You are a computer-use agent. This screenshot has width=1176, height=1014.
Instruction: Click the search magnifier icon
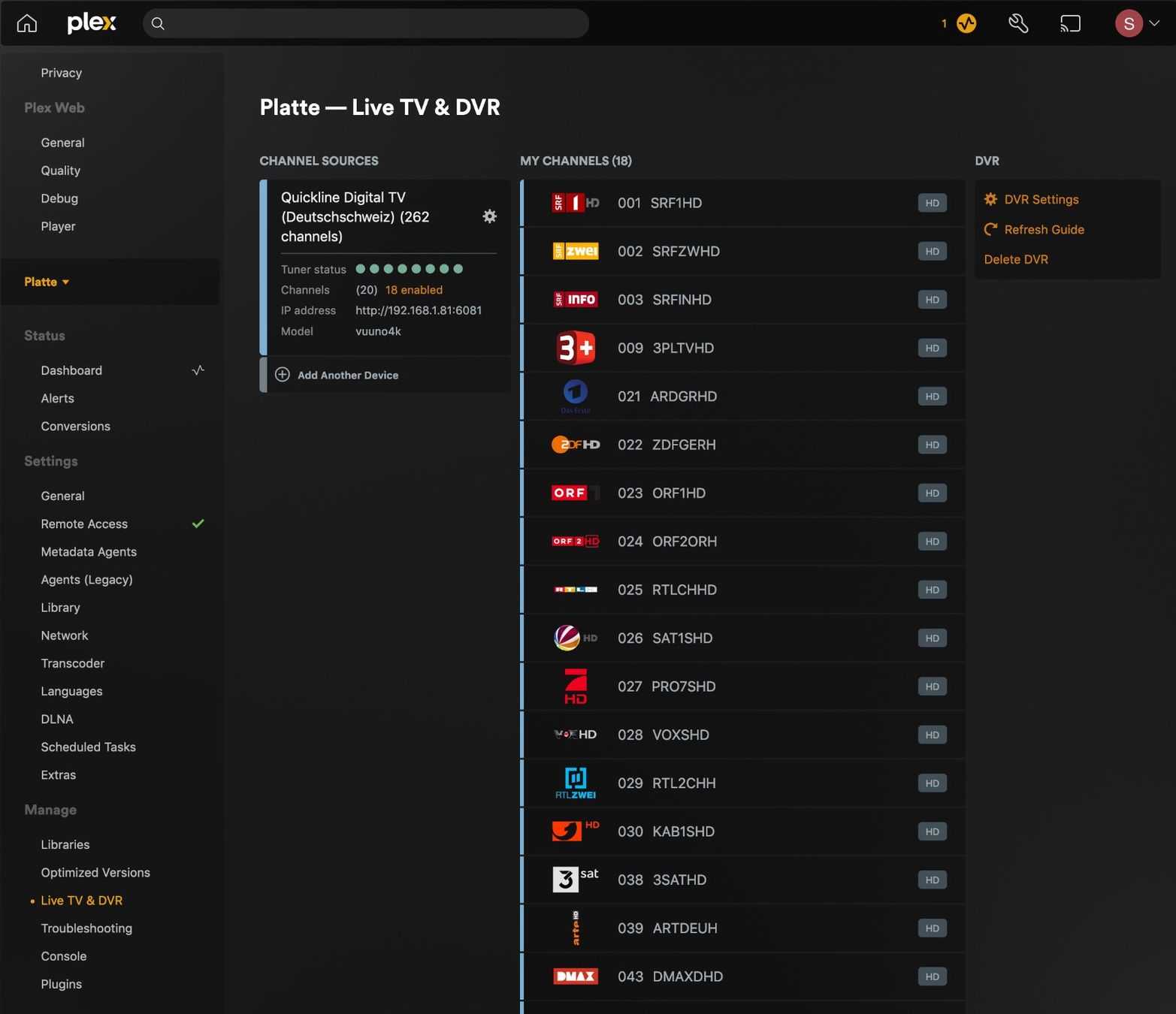tap(158, 23)
